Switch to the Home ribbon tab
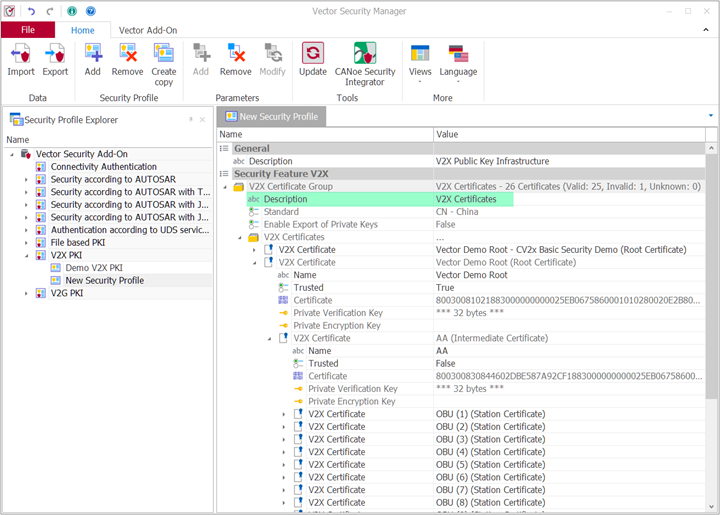Screen dimensions: 720x515 83,30
